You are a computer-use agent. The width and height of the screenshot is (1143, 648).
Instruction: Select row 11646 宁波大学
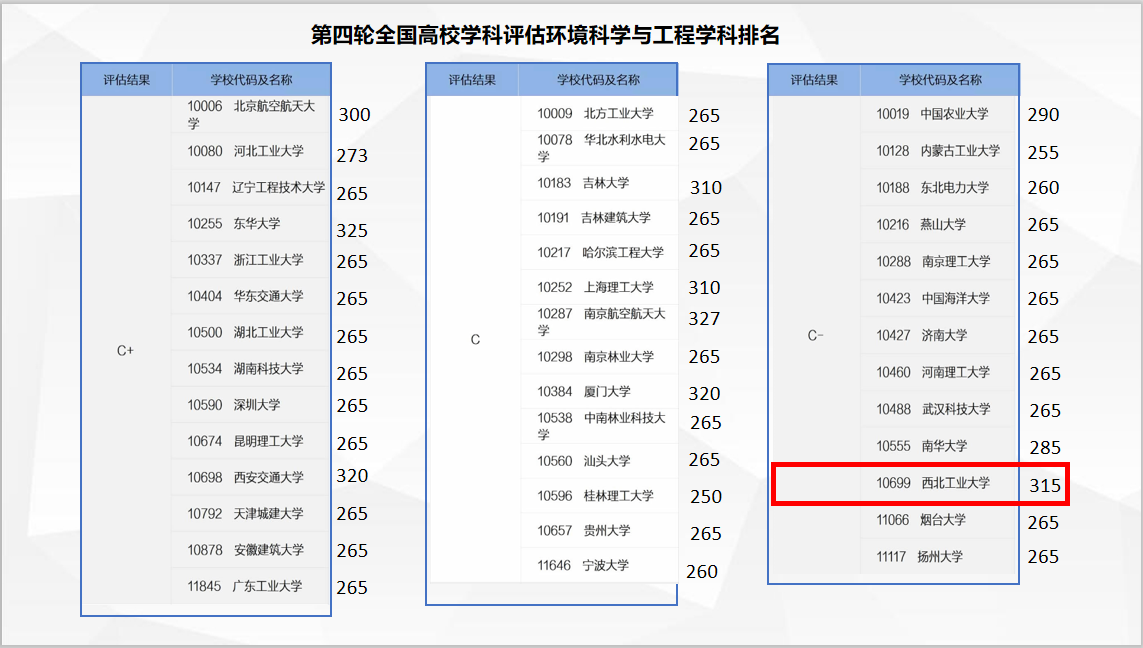[x=599, y=566]
